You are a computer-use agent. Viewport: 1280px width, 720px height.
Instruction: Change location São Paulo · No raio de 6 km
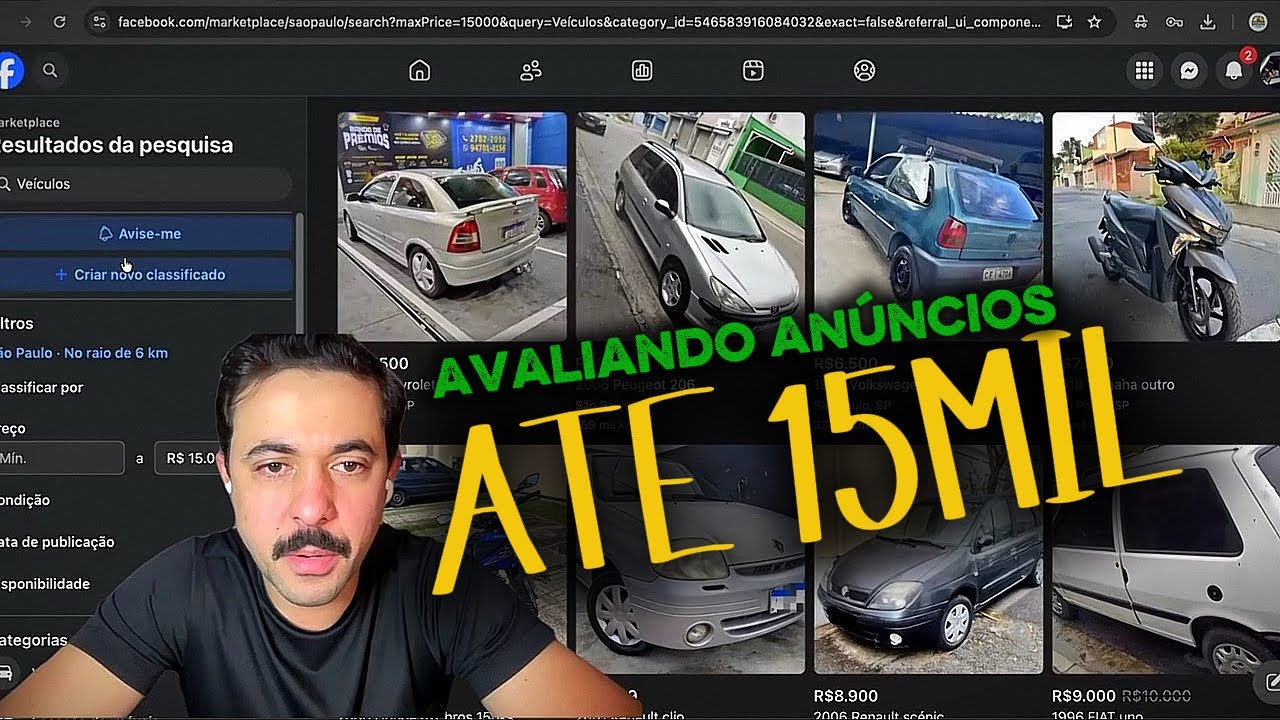(x=84, y=353)
